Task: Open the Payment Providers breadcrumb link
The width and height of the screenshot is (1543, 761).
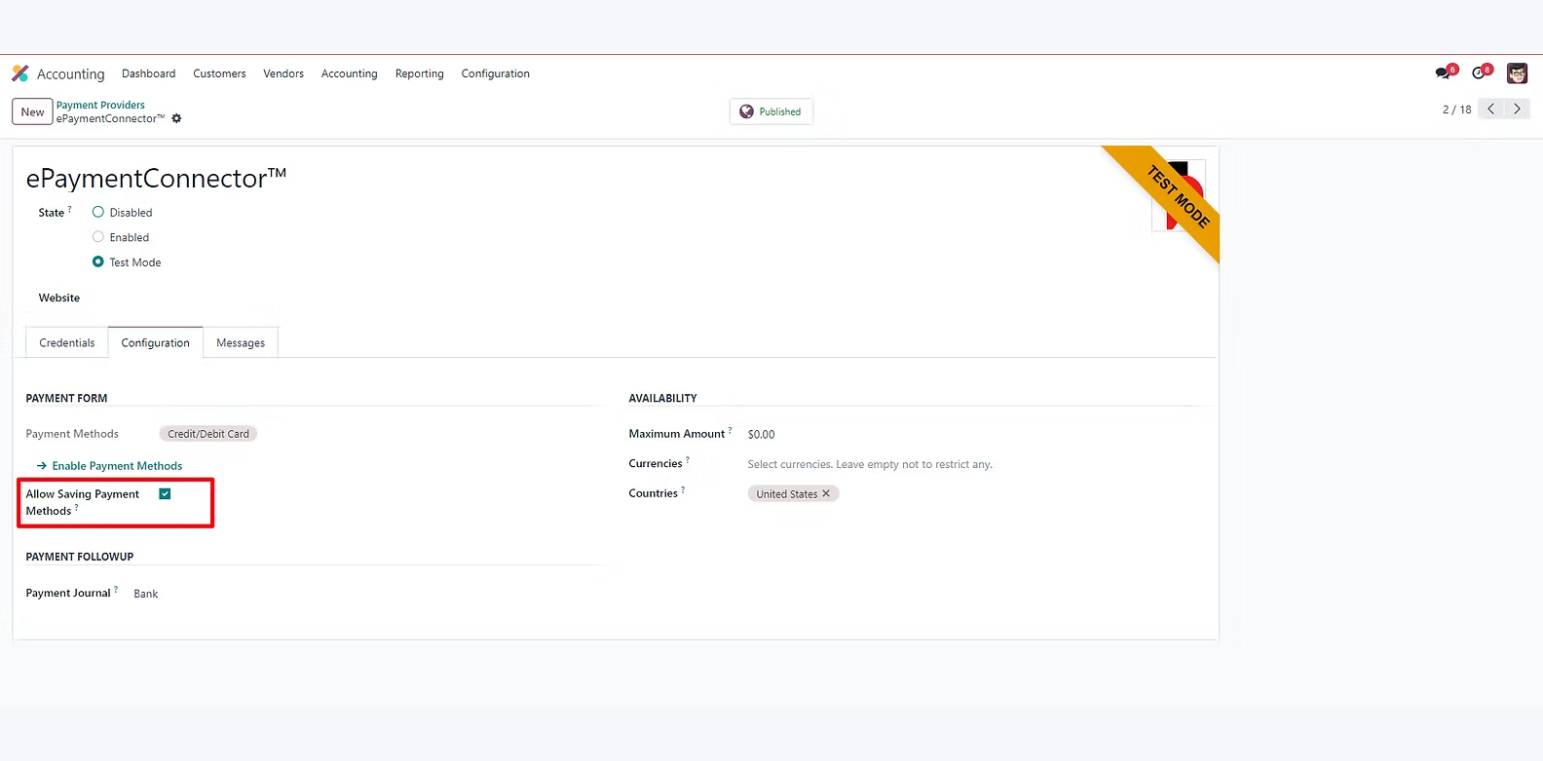Action: click(100, 105)
